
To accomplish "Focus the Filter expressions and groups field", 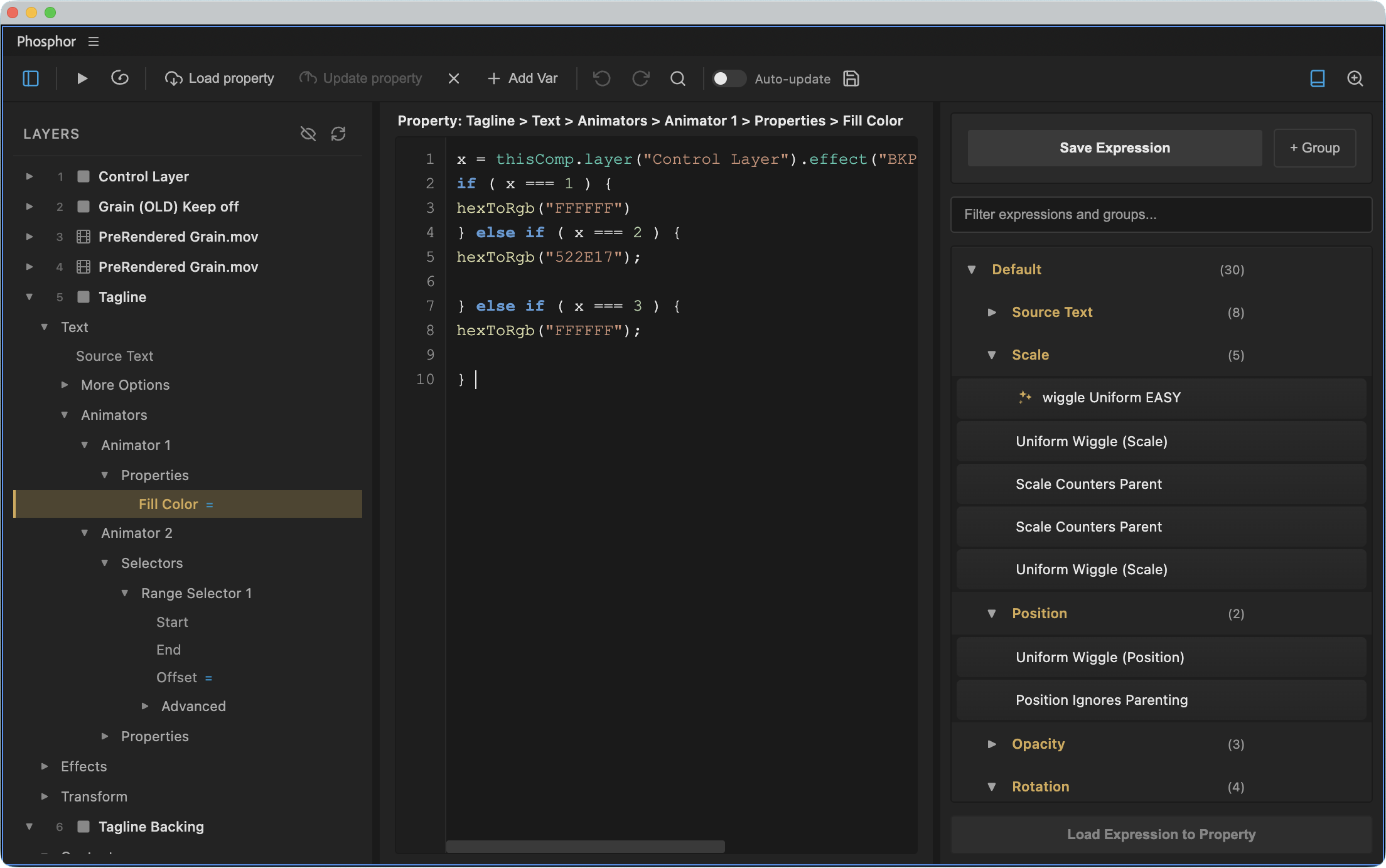I will tap(1161, 215).
